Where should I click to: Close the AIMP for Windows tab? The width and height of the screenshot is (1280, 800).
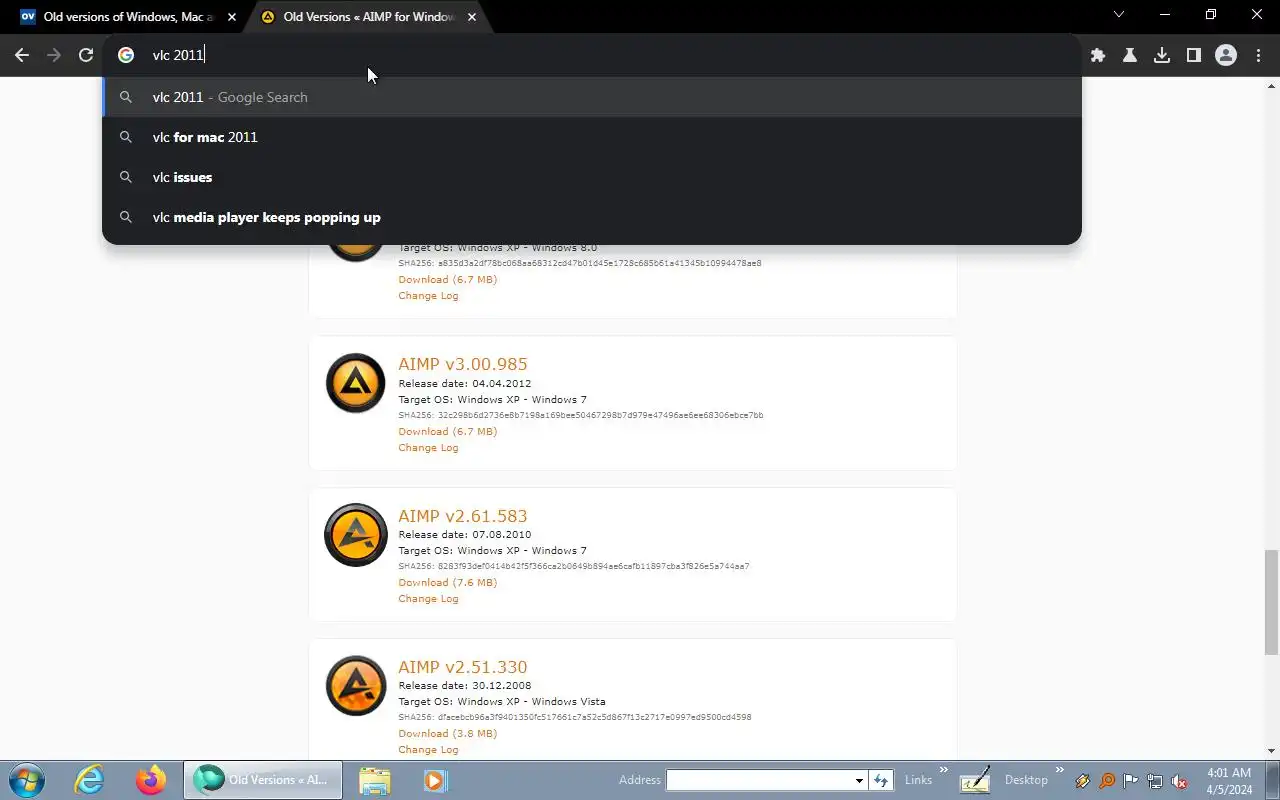click(472, 17)
